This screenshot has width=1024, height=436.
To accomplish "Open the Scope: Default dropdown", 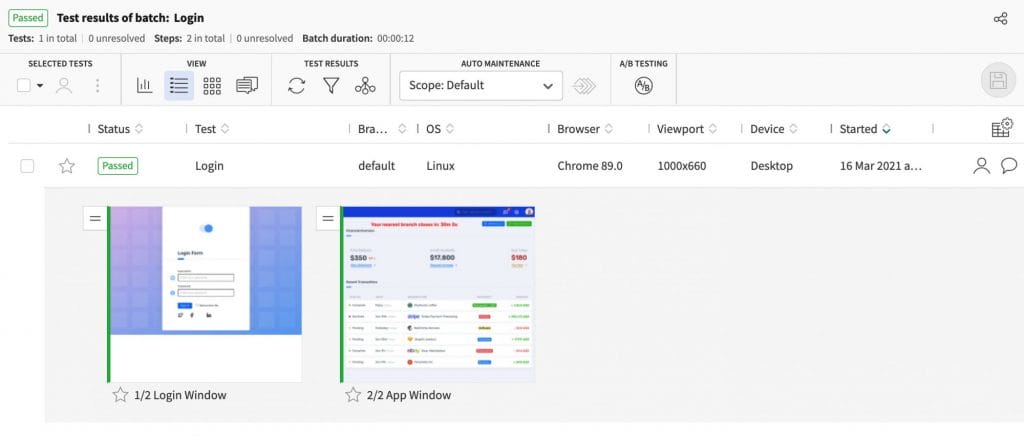I will point(481,86).
